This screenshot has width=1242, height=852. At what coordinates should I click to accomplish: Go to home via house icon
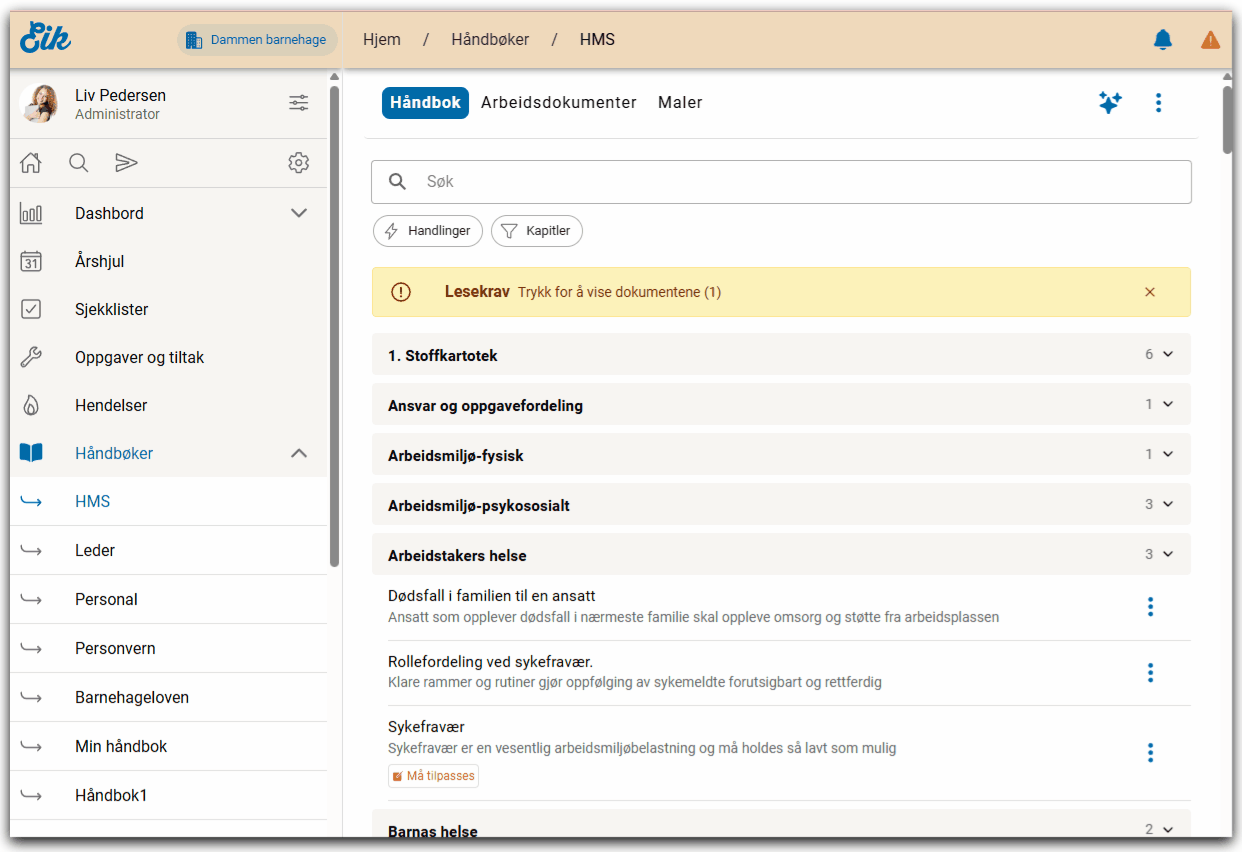pos(31,163)
